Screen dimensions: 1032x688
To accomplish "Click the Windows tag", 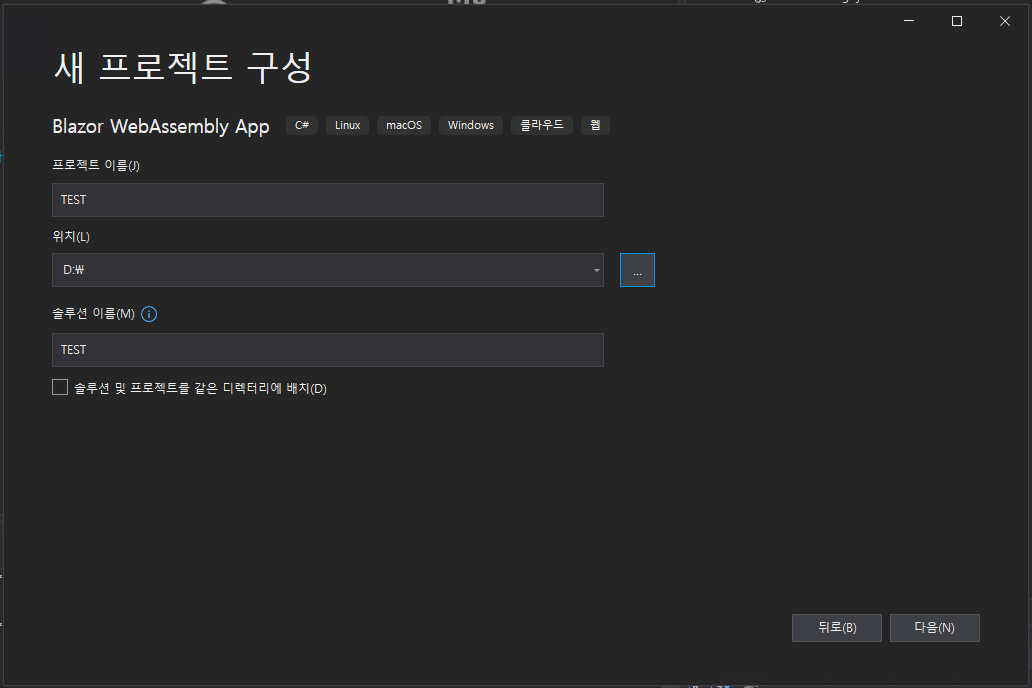I will click(471, 125).
